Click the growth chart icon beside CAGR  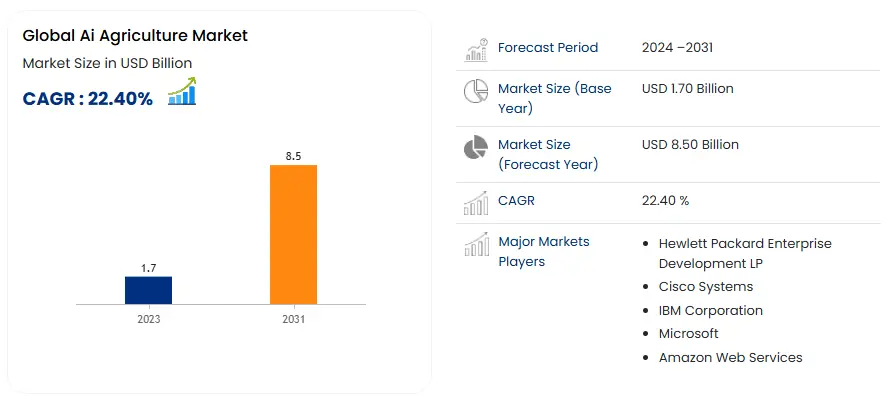tap(182, 91)
